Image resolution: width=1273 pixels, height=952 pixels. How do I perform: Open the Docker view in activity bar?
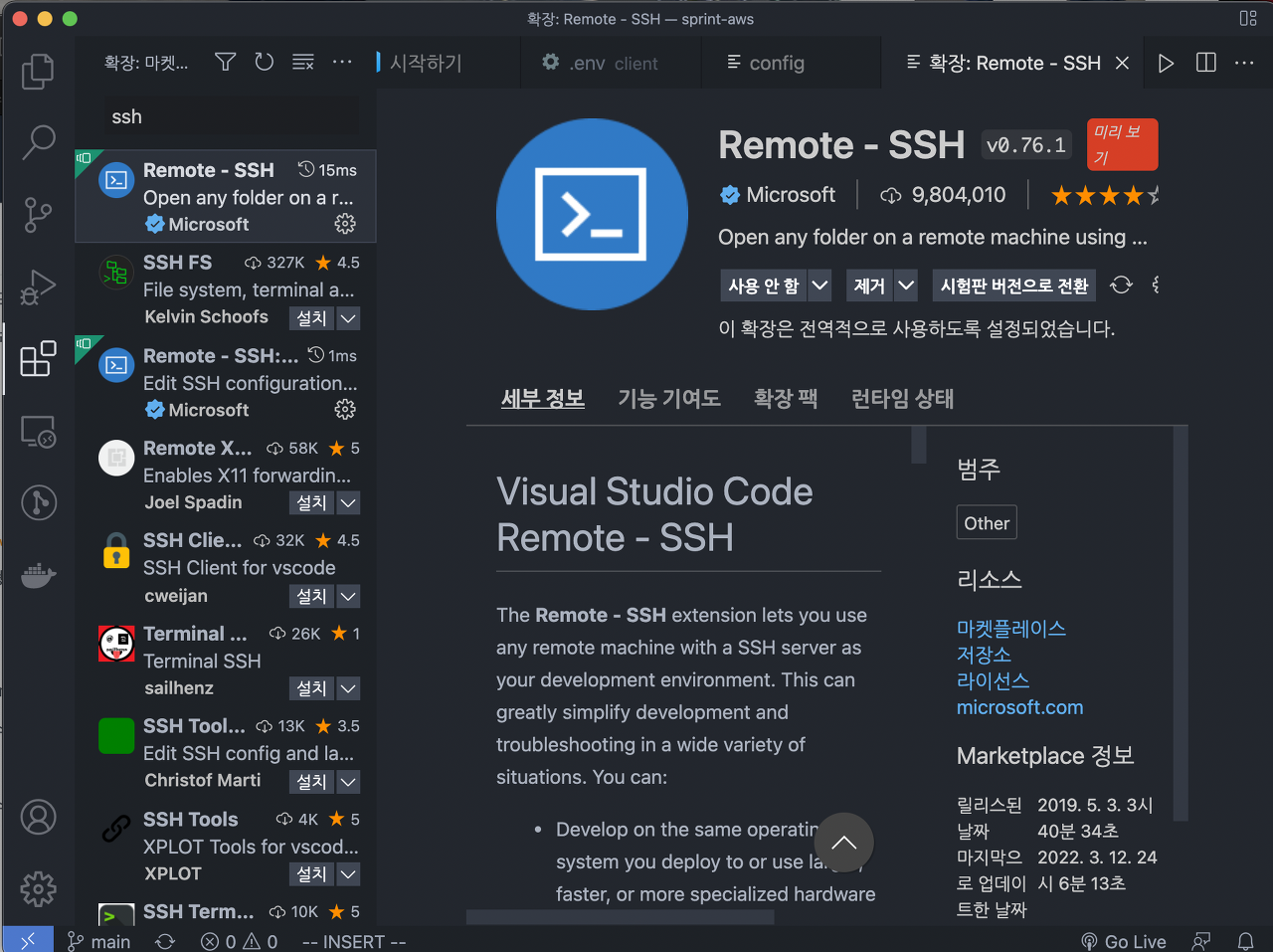pyautogui.click(x=38, y=575)
